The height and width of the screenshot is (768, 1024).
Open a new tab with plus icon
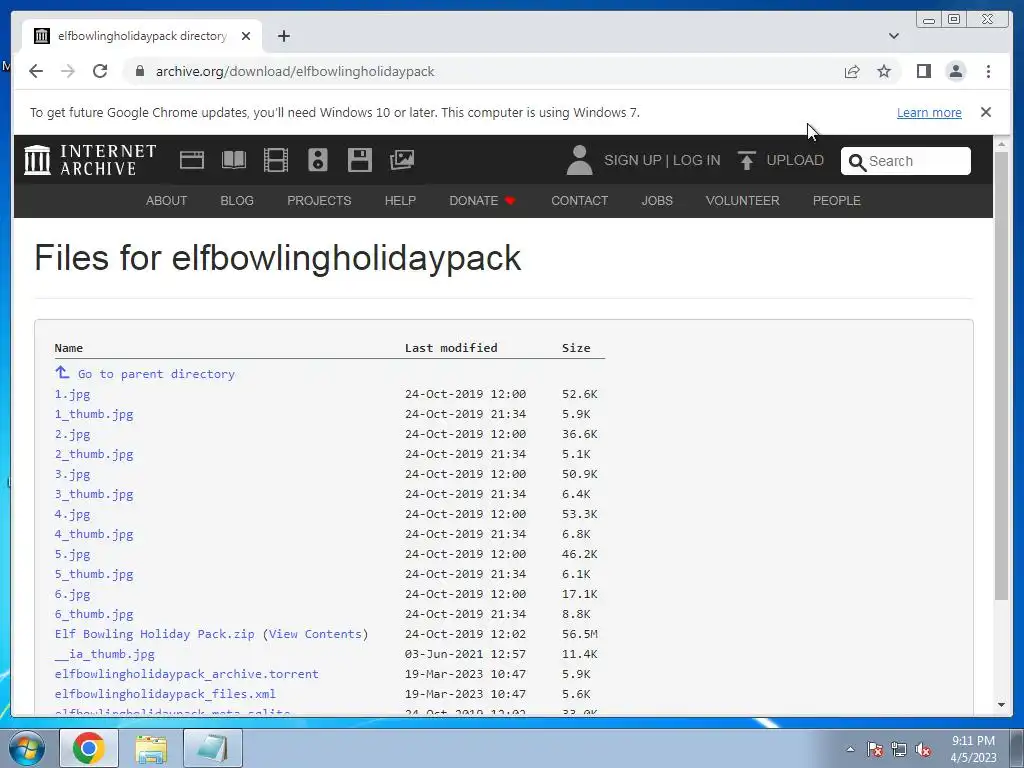283,36
